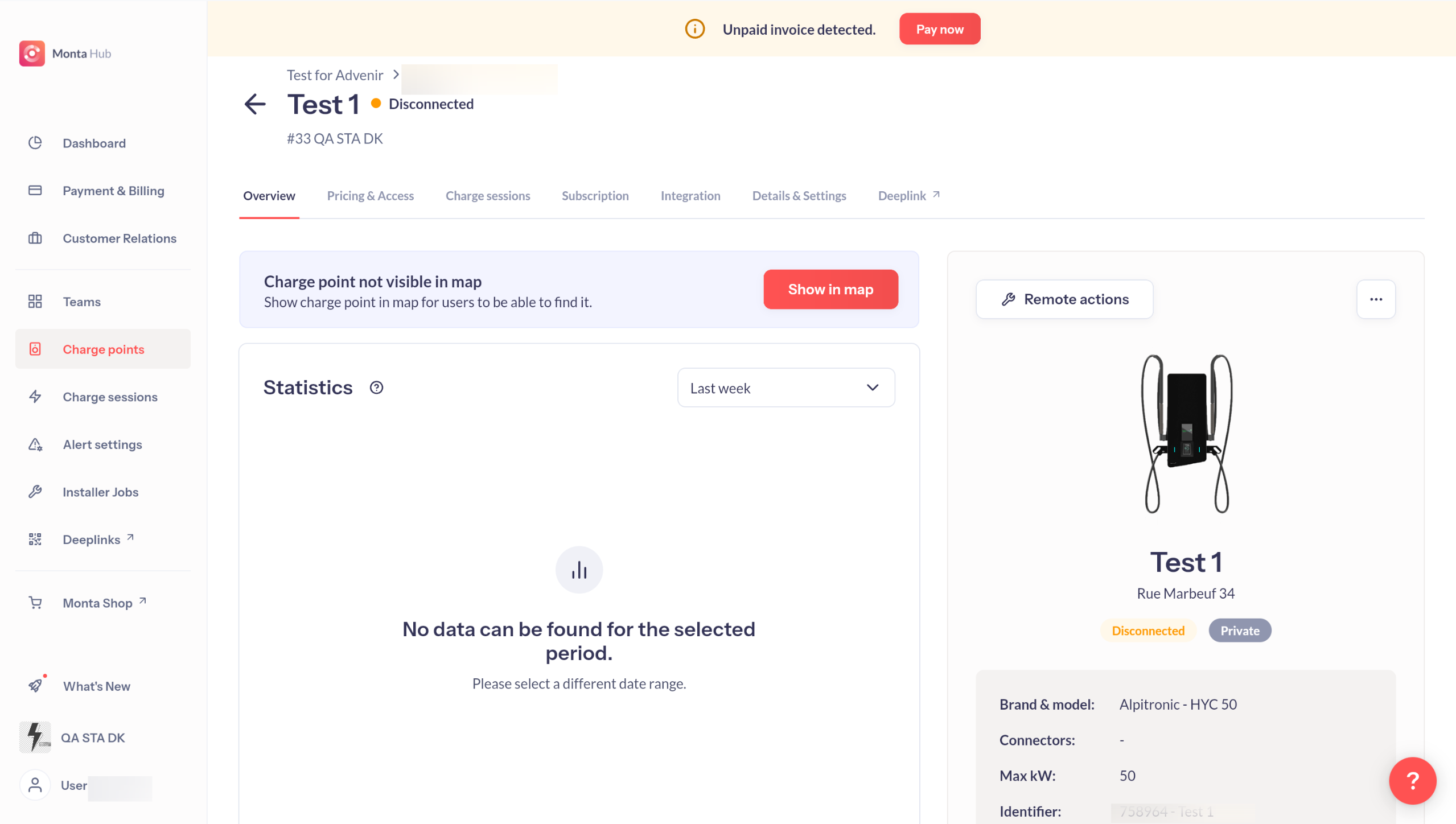Click the Dashboard pie-chart icon
The image size is (1456, 824).
click(x=35, y=143)
